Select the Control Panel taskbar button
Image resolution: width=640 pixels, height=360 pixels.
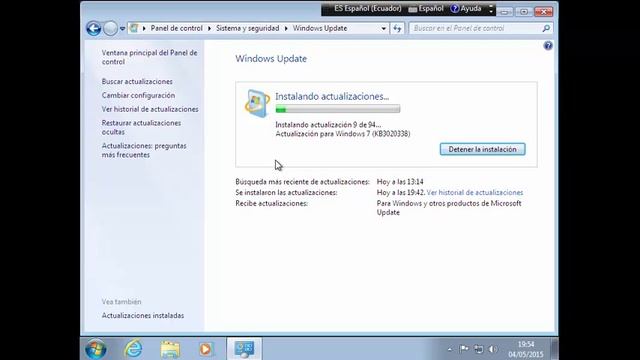[x=244, y=349]
